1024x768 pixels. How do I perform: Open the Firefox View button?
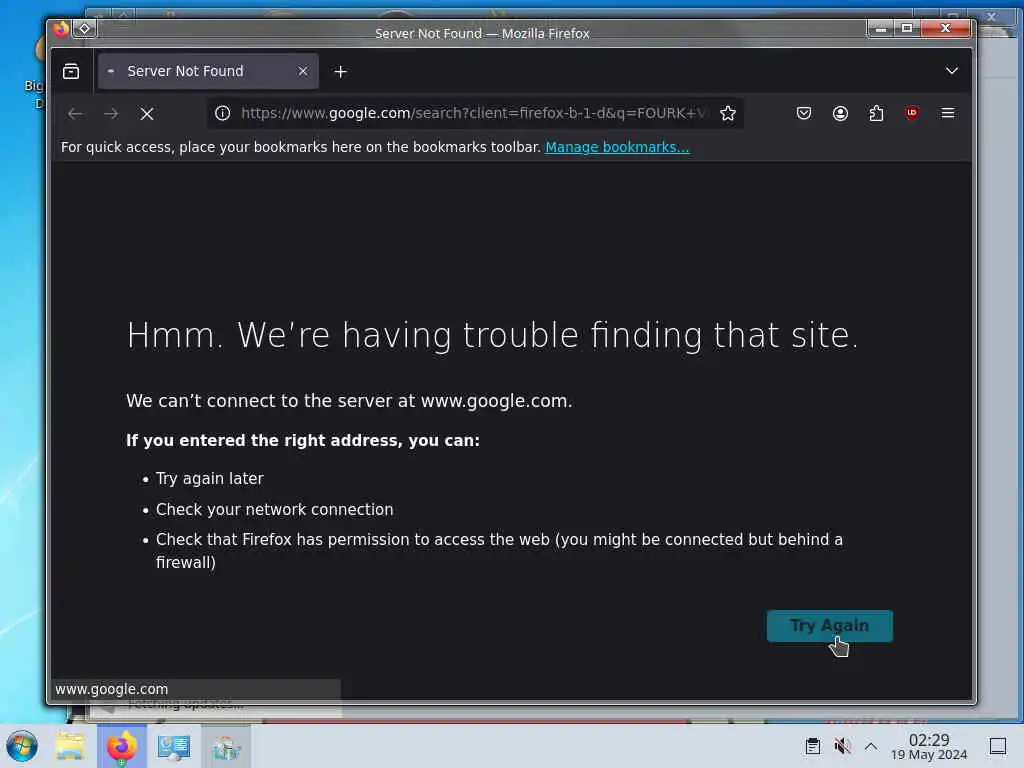tap(71, 71)
